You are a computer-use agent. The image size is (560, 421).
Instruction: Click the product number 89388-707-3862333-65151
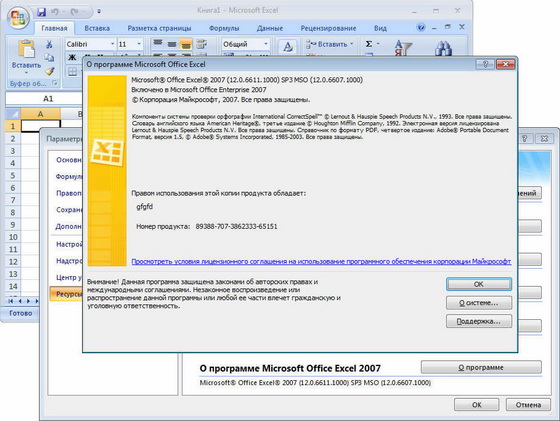[236, 226]
